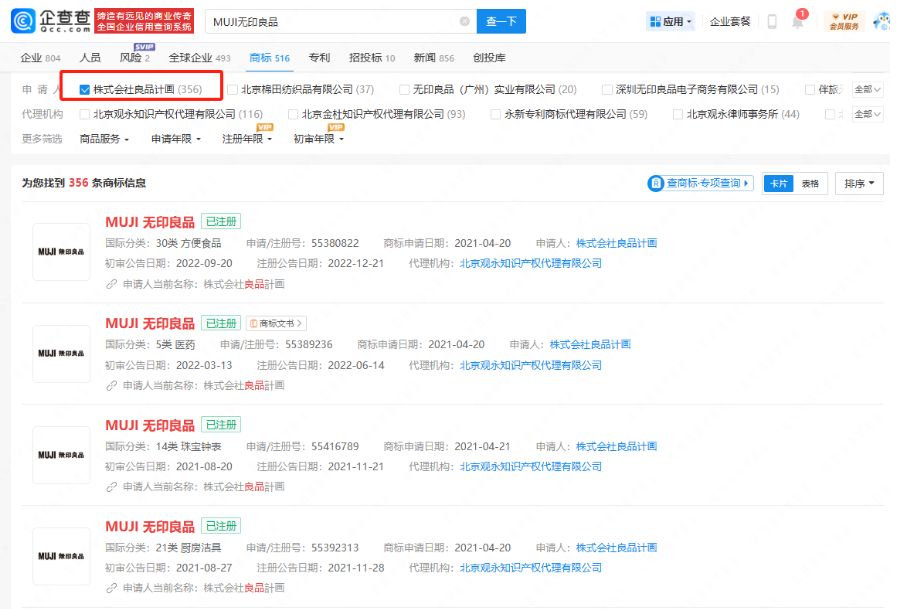
Task: Check 北京观永知识产权代理有限公司 agency filter
Action: pos(85,114)
